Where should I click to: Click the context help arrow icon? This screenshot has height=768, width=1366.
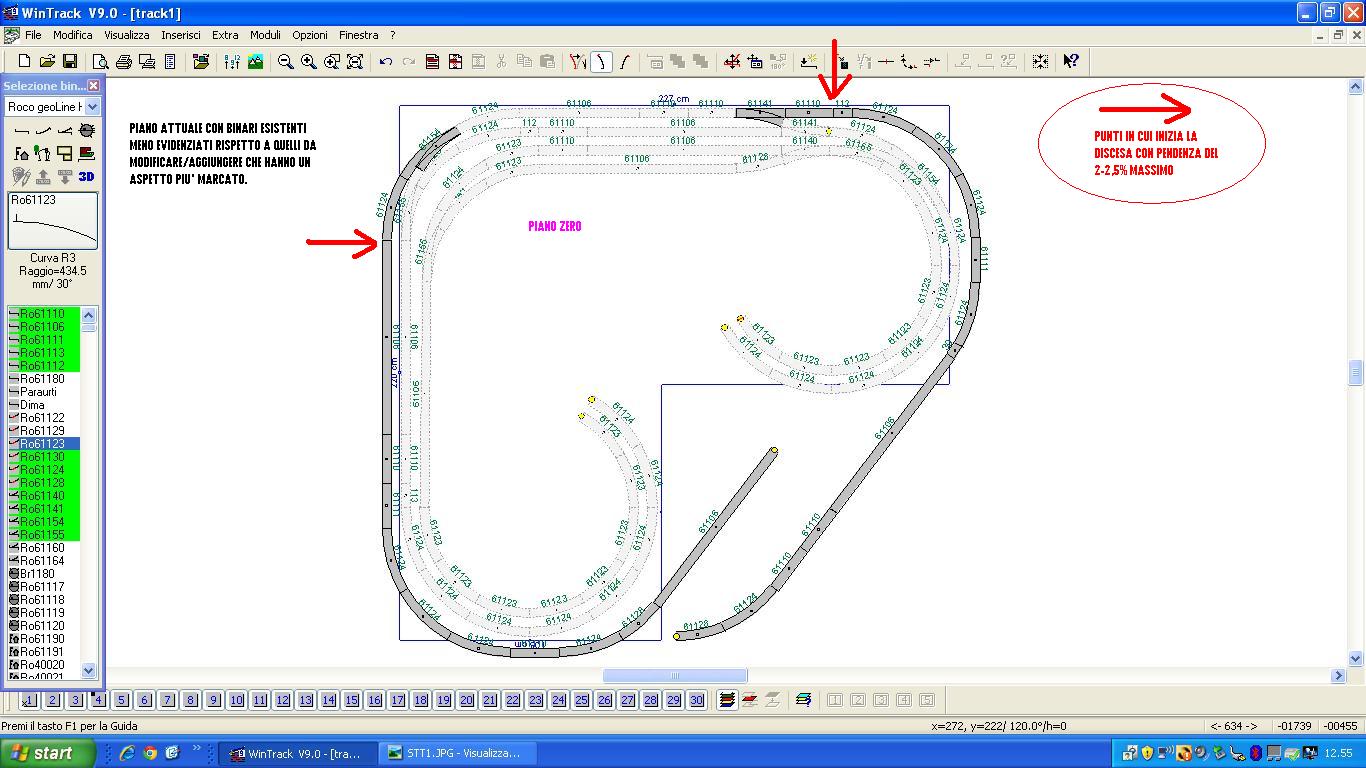tap(1071, 62)
